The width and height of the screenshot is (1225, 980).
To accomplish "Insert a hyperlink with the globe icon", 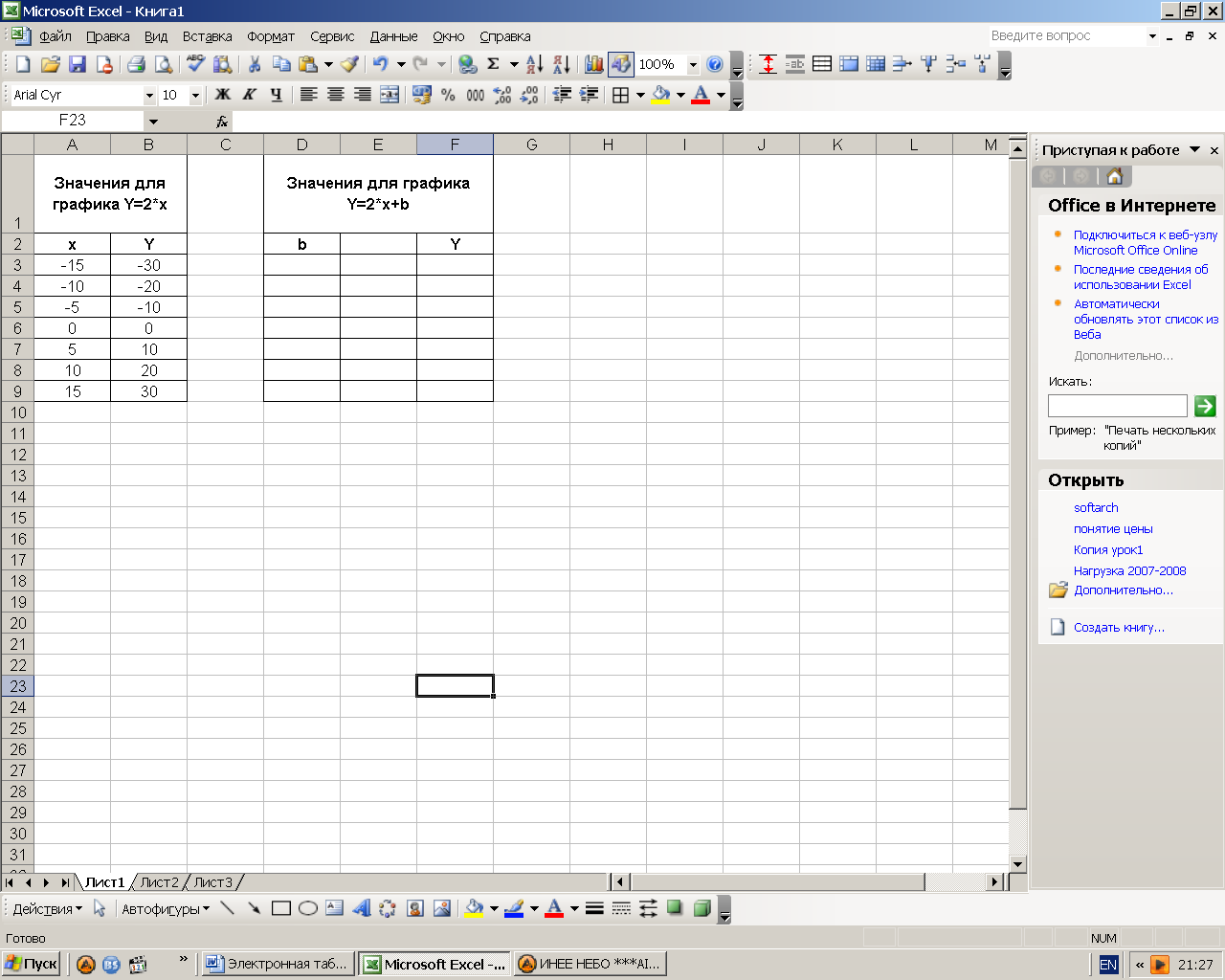I will coord(467,64).
